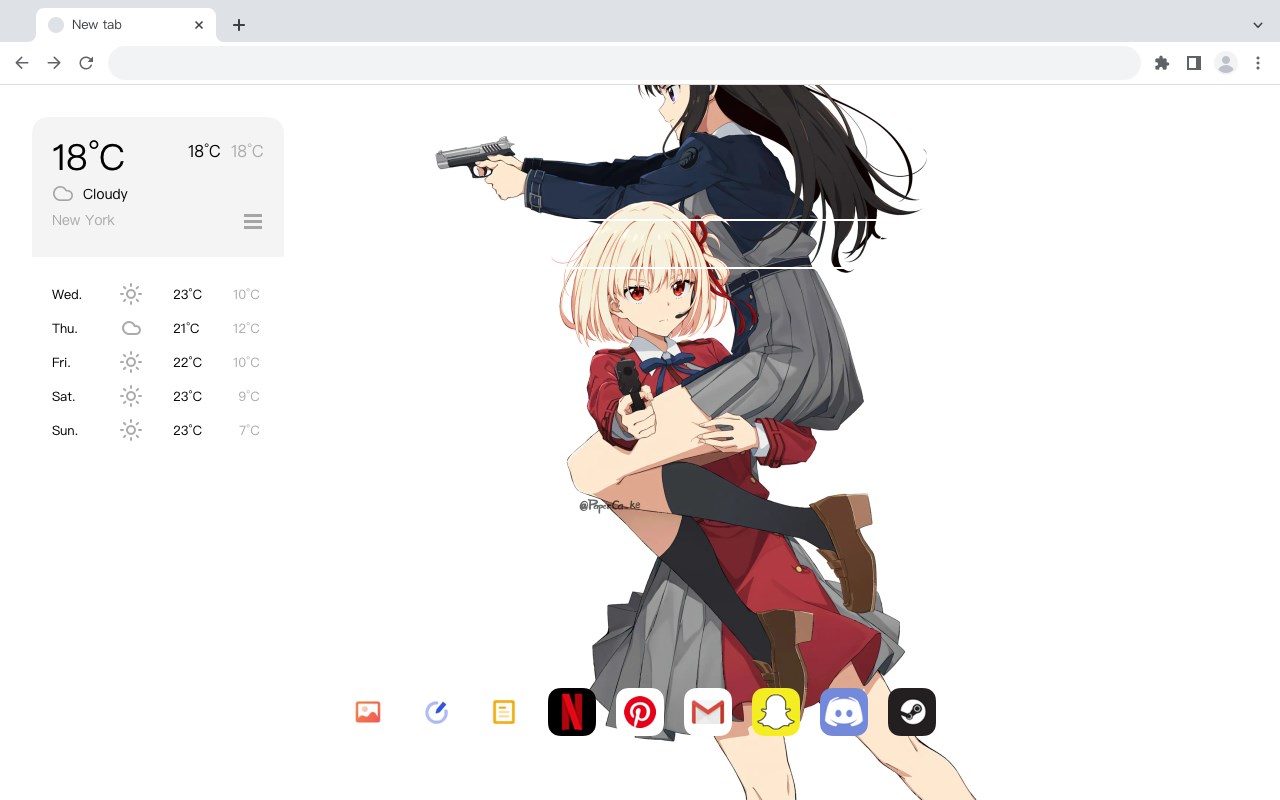
Task: Click the Wed. forecast day label
Action: coord(67,294)
